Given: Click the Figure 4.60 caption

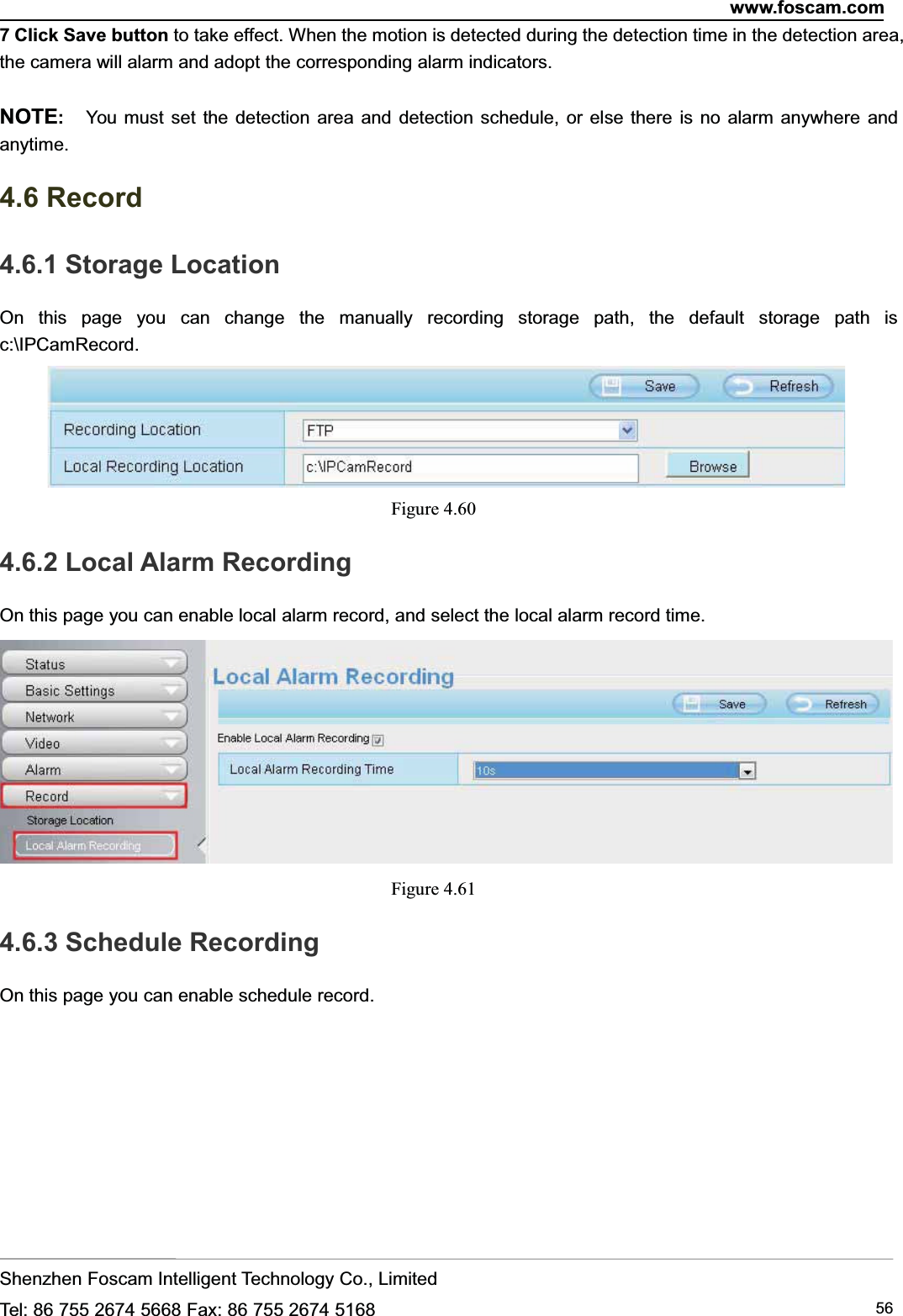Looking at the screenshot, I should point(433,509).
